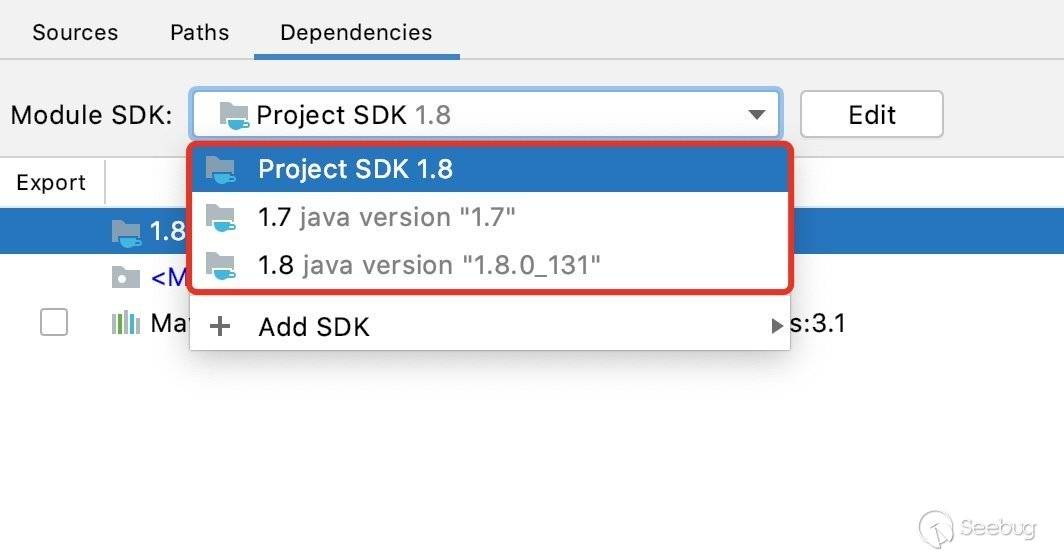This screenshot has width=1064, height=556.
Task: Click the Project SDK 1.8 folder icon in dropdown list
Action: click(221, 168)
